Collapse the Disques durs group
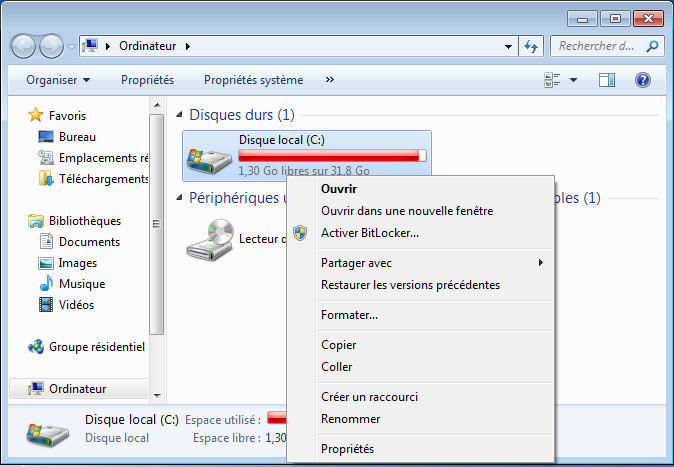The height and width of the screenshot is (467, 674). [x=179, y=114]
